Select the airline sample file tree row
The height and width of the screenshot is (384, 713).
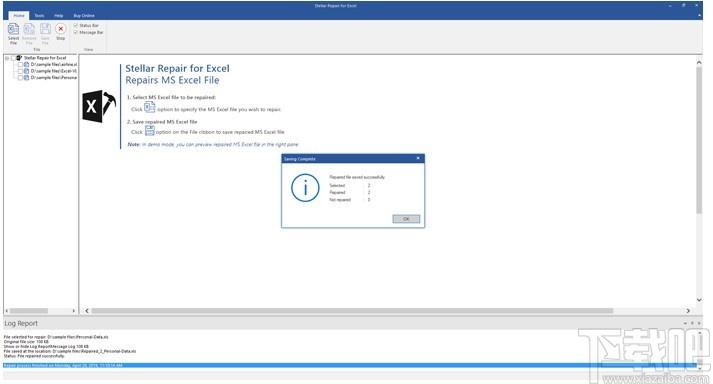[x=54, y=65]
